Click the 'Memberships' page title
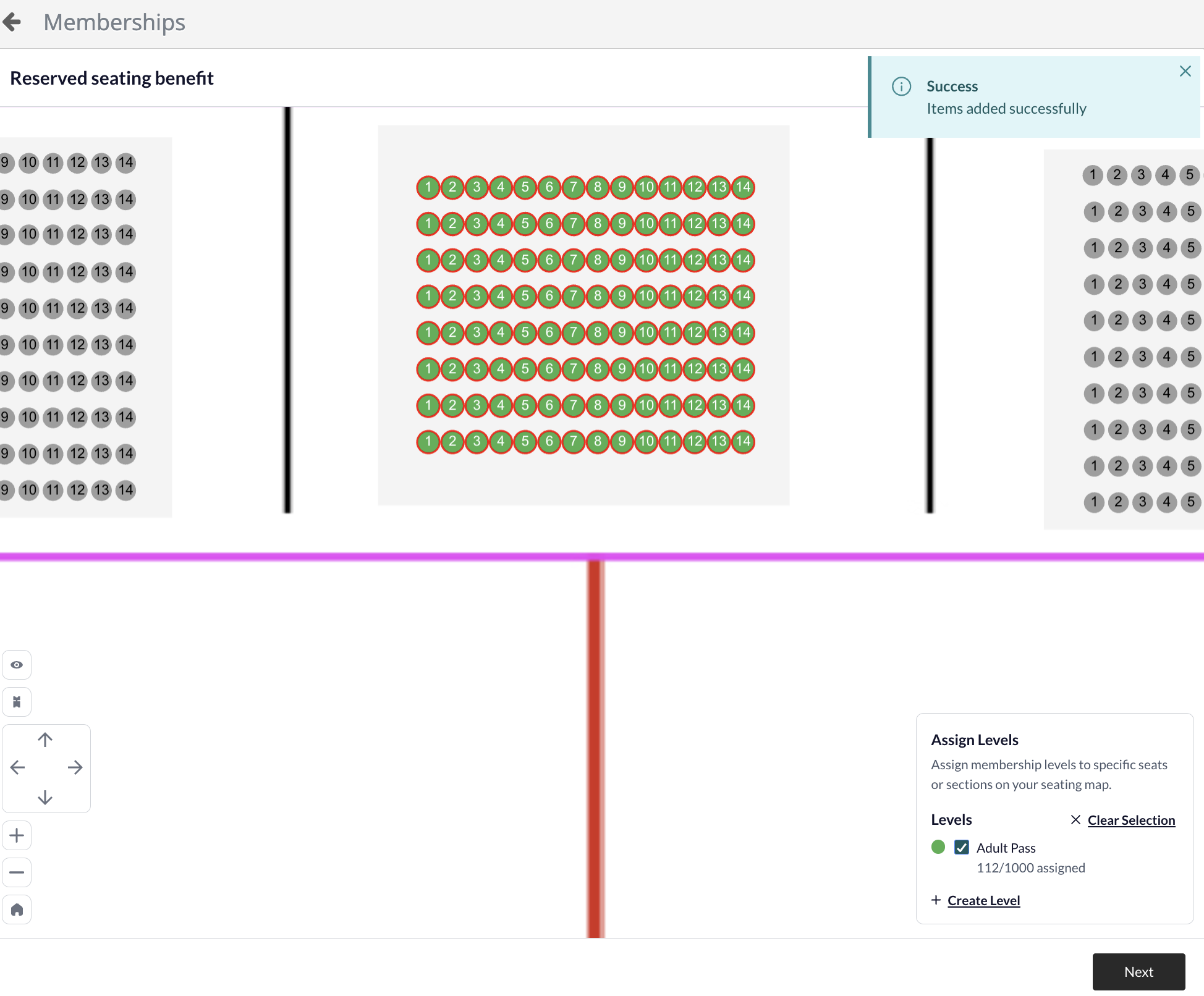 [x=114, y=22]
